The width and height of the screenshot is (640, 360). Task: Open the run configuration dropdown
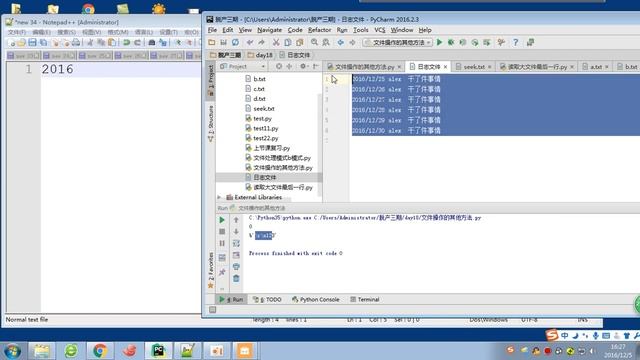click(397, 42)
